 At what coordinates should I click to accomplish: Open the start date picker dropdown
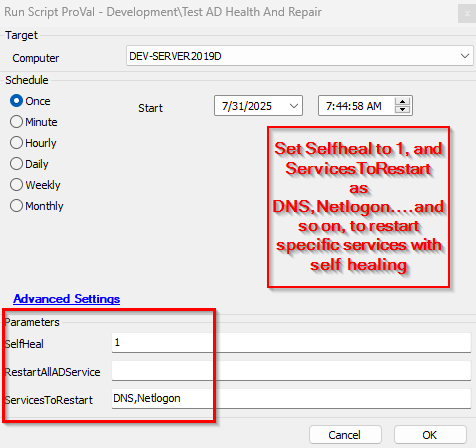(293, 106)
